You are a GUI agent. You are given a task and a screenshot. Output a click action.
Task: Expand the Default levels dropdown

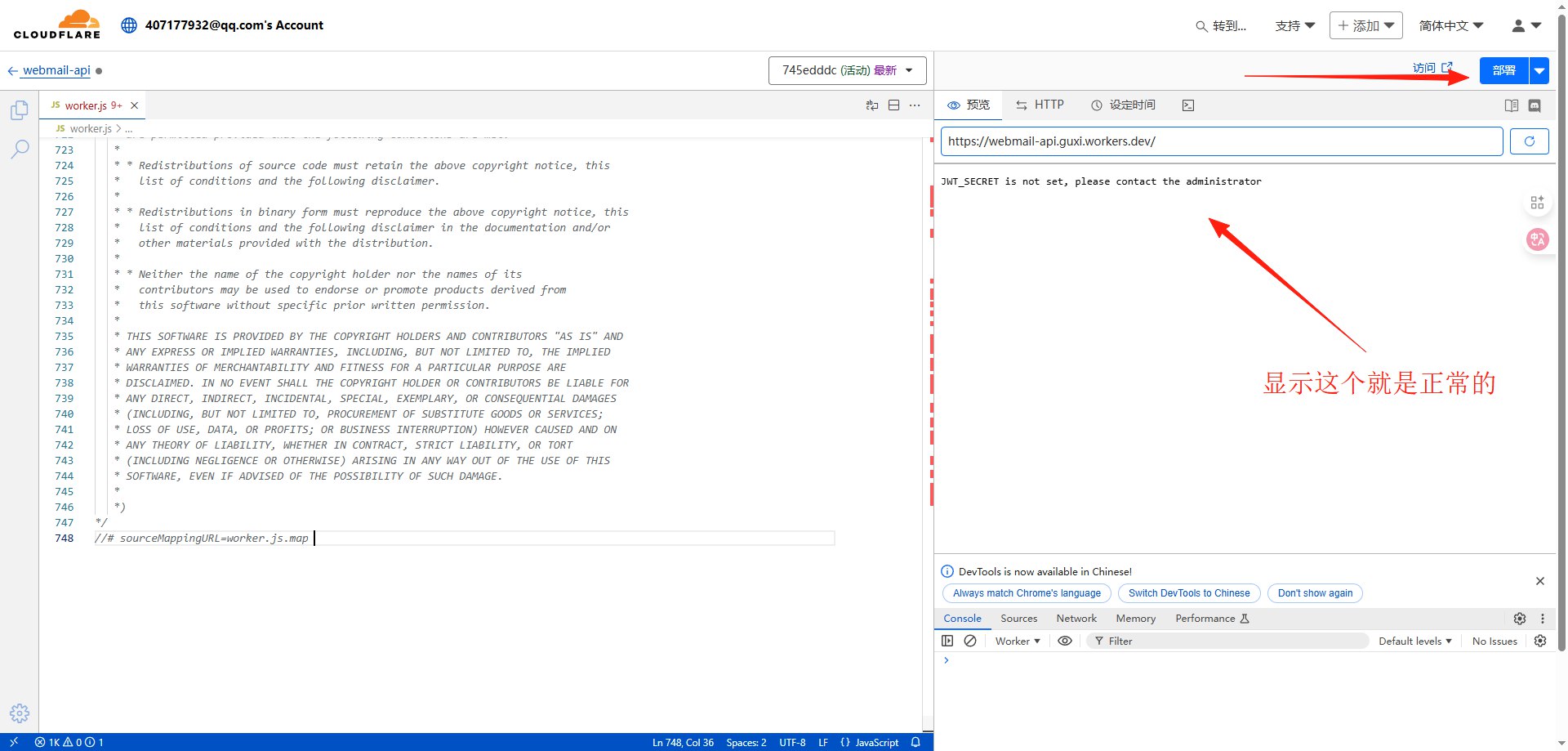pyautogui.click(x=1414, y=641)
